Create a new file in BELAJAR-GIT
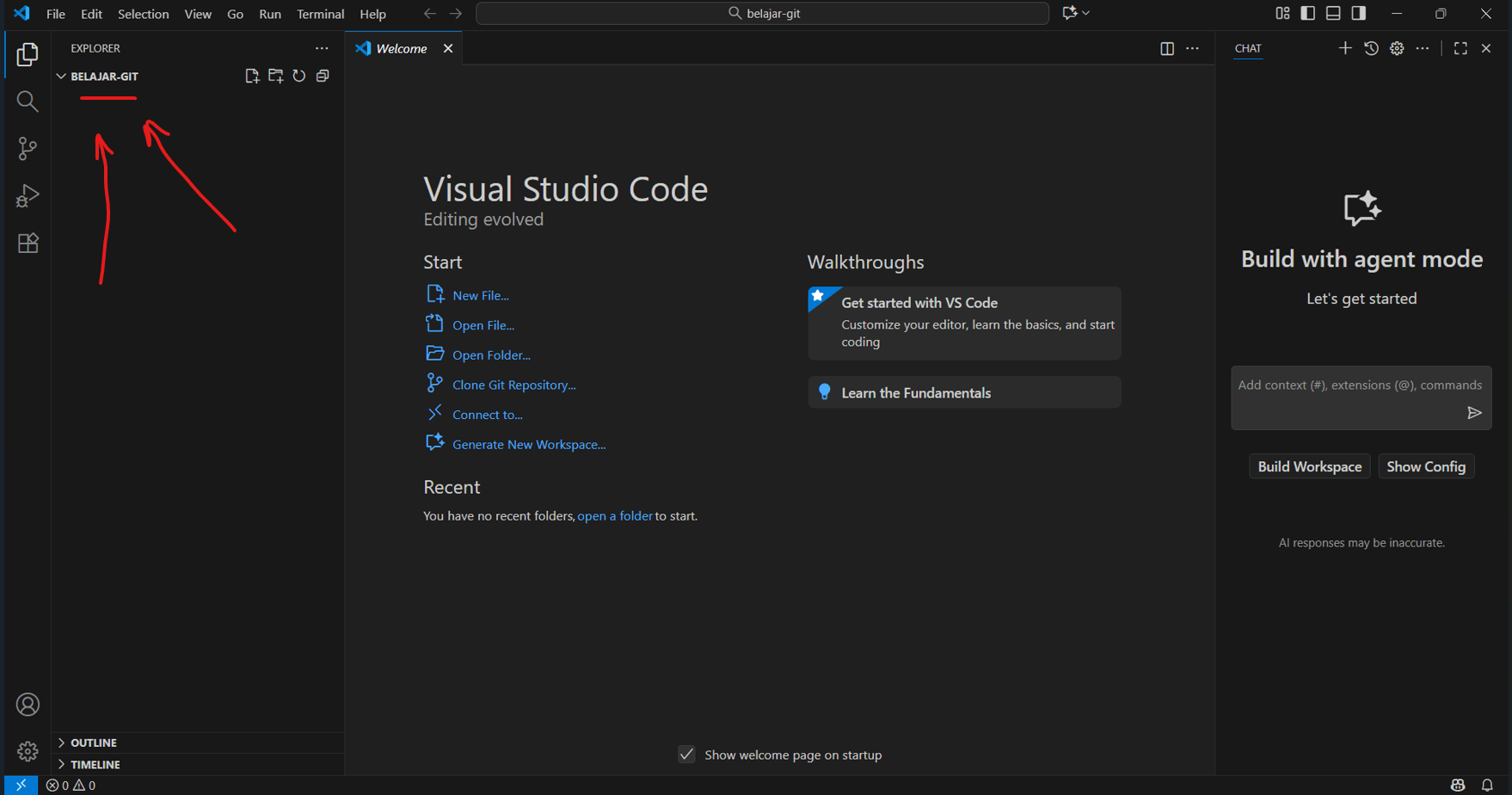Viewport: 1512px width, 795px height. (252, 76)
